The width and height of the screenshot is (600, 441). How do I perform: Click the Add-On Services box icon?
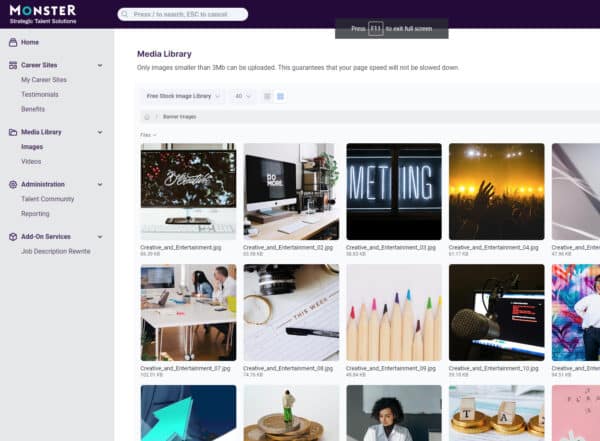pos(13,237)
